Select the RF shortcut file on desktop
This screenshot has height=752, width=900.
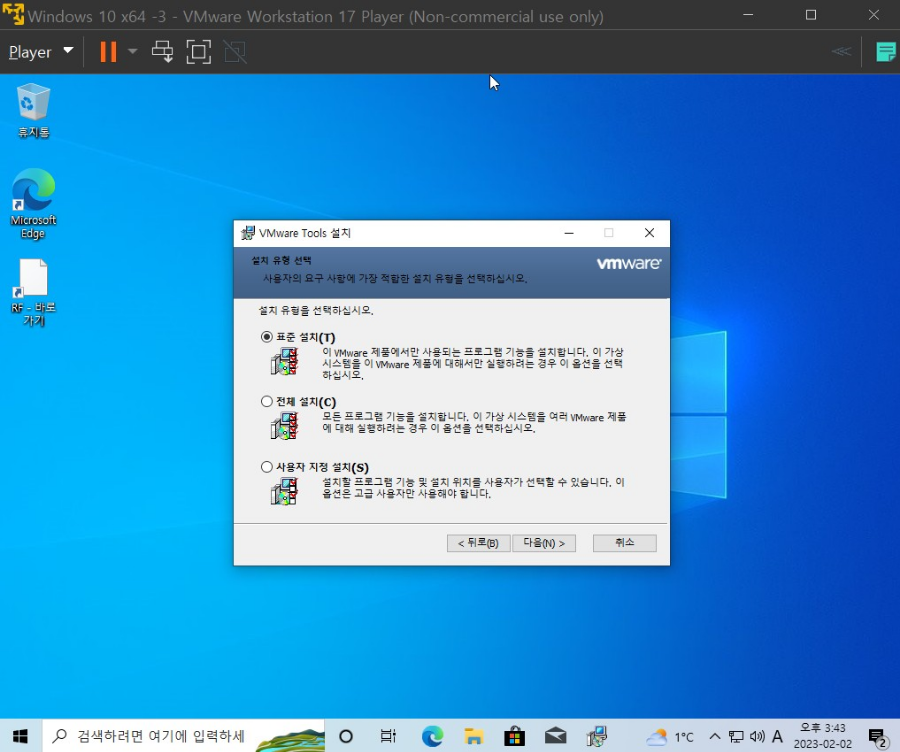click(33, 292)
